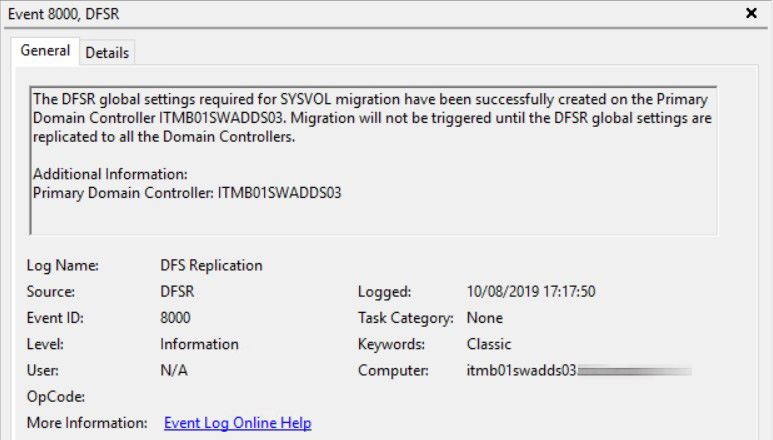The height and width of the screenshot is (440, 773).
Task: Click the Logged timestamp 10/08/2019 17:17:50
Action: 531,292
